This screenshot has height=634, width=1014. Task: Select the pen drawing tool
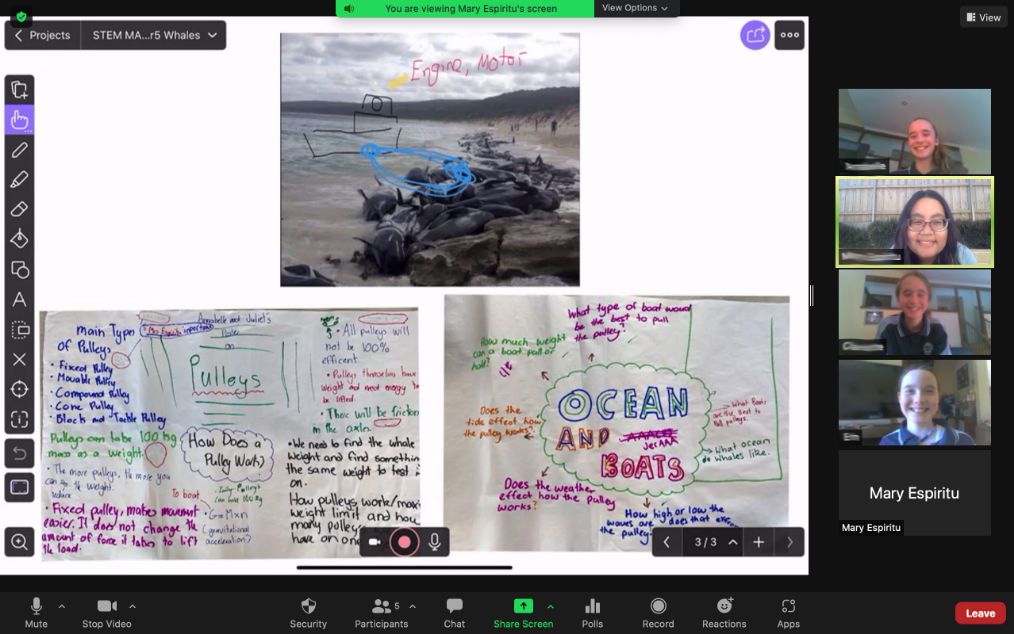19,150
